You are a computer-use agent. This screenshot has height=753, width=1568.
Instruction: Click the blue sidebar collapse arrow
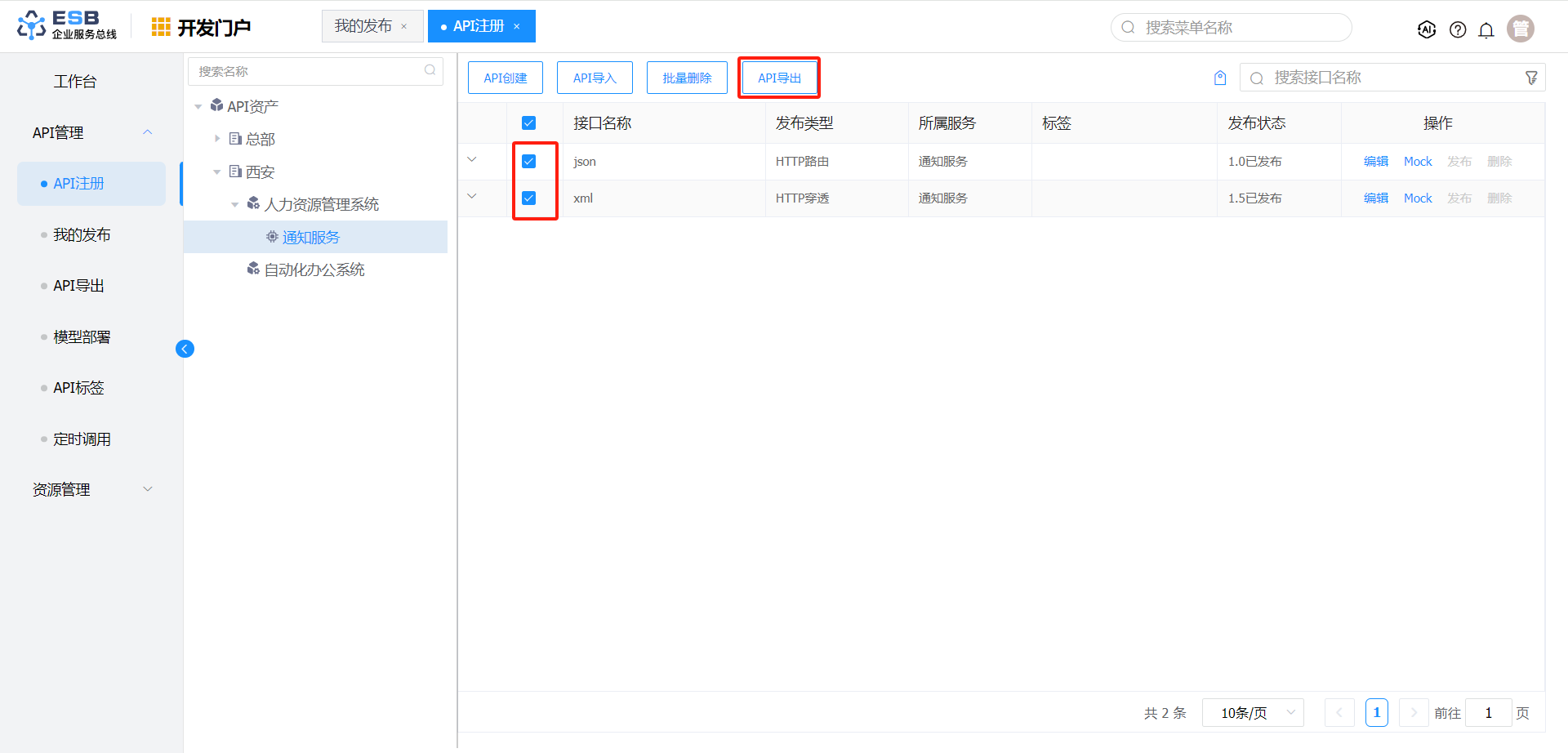click(x=185, y=349)
